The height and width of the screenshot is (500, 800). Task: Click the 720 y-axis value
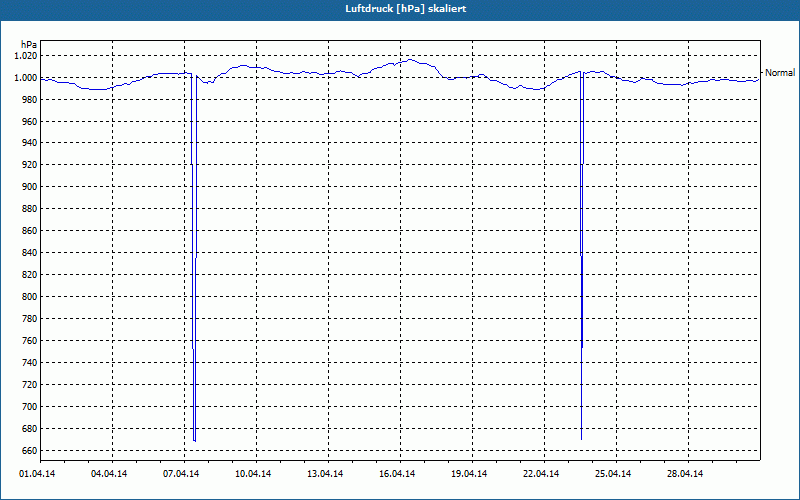point(30,385)
